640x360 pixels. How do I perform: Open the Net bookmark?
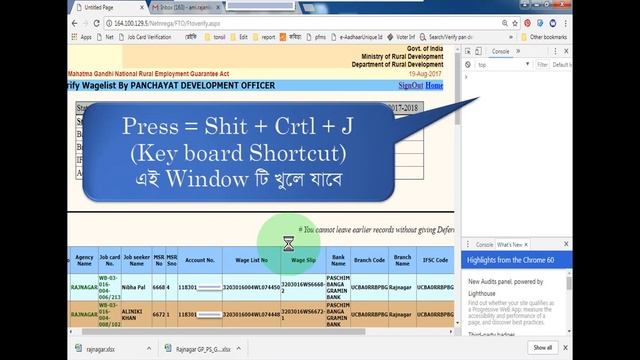(105, 37)
